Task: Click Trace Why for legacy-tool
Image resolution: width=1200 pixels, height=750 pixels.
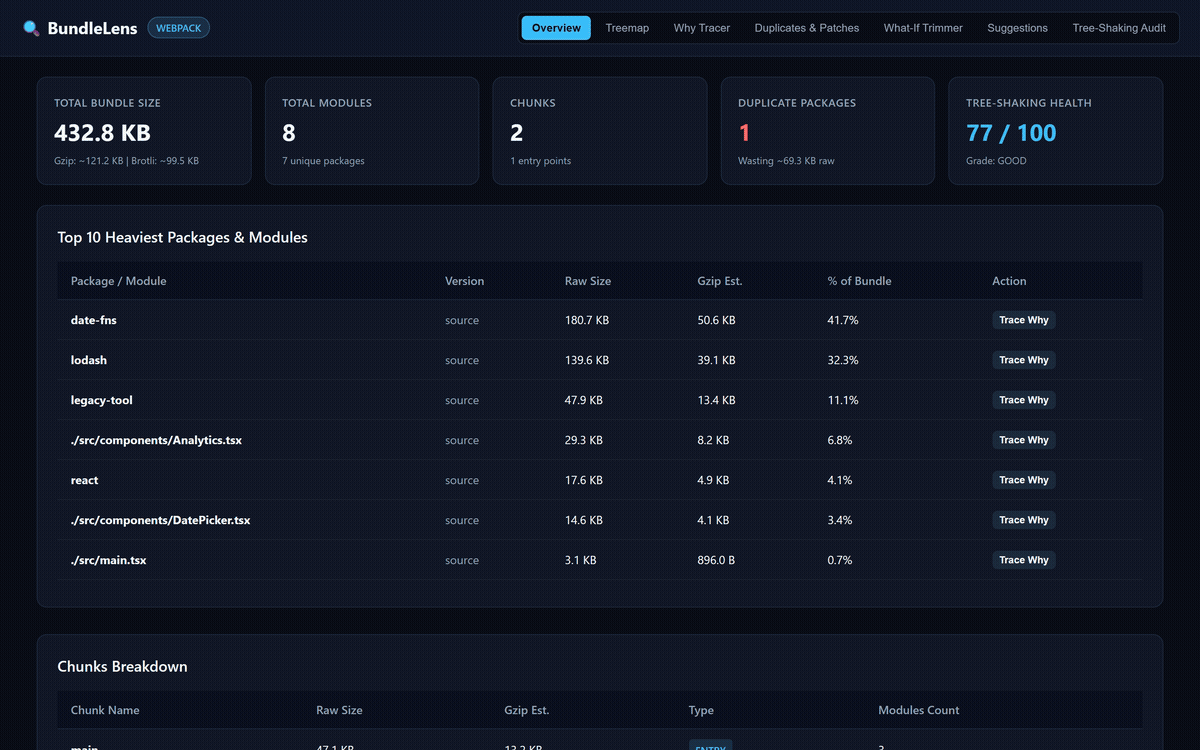Action: pos(1024,400)
